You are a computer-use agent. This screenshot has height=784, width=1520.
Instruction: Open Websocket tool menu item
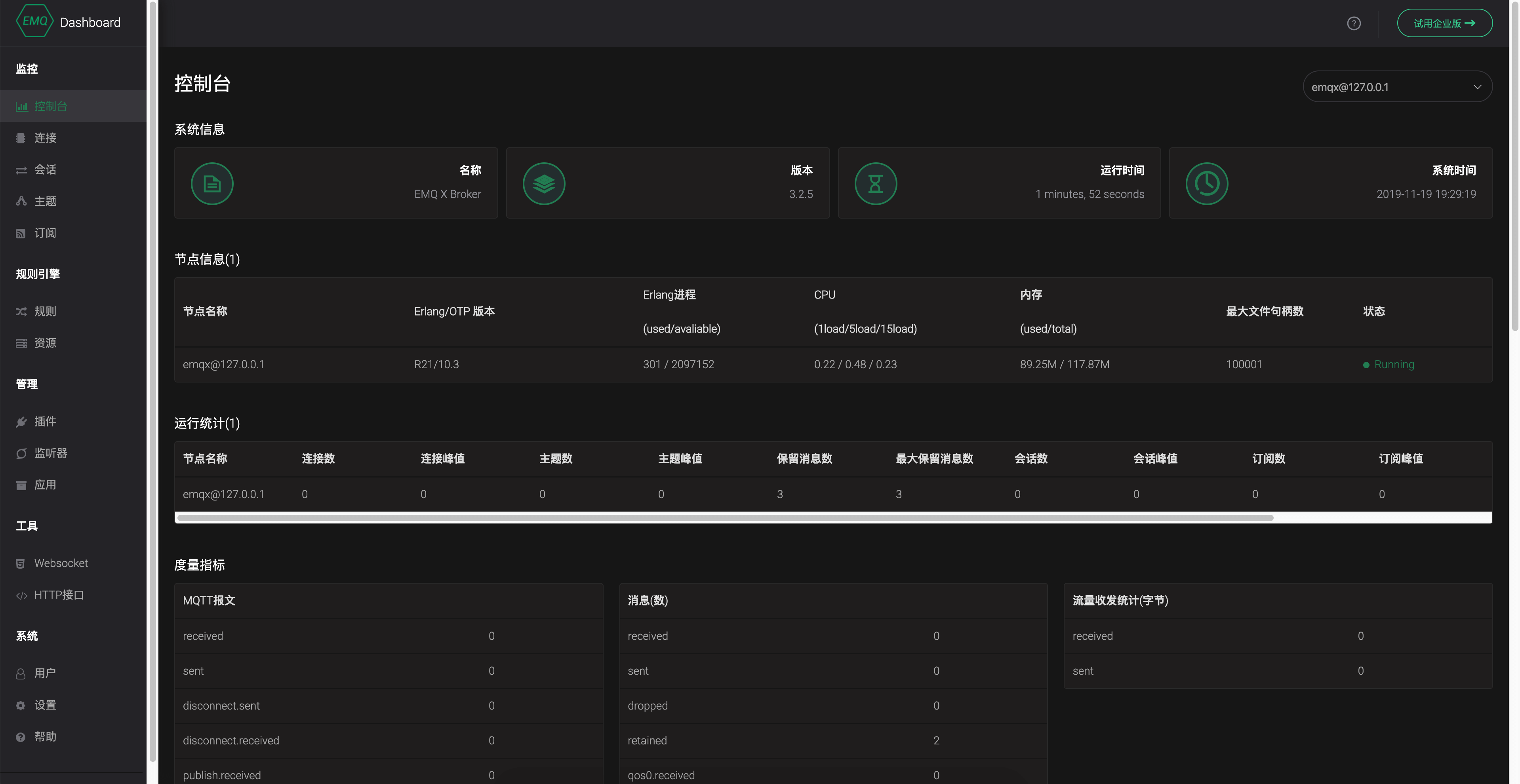(x=73, y=563)
